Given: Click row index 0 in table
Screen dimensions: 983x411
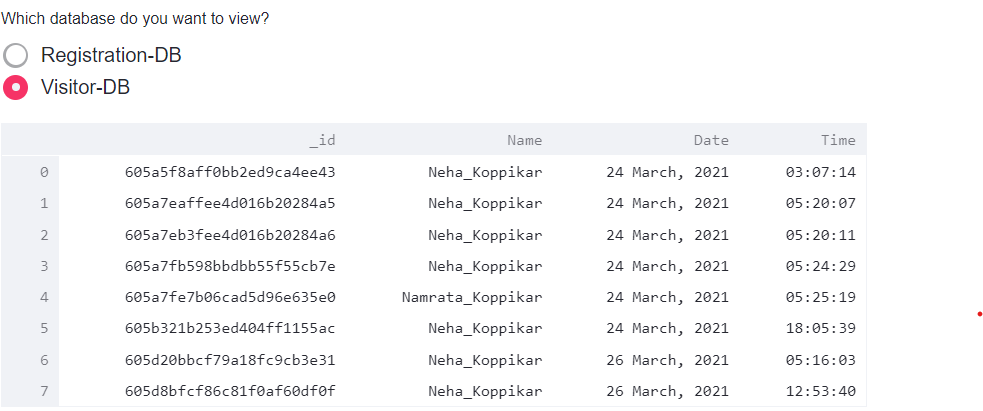Looking at the screenshot, I should click(x=43, y=172).
